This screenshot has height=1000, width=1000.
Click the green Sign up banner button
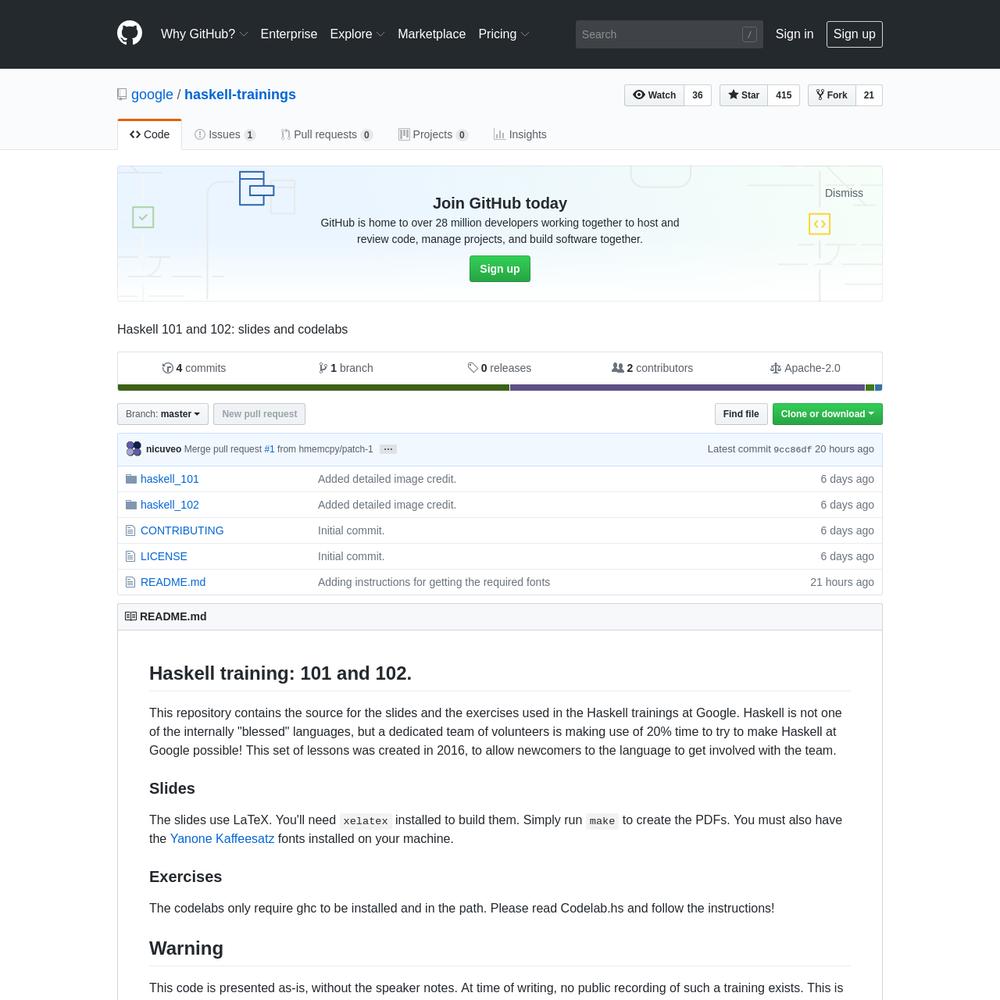(x=499, y=269)
